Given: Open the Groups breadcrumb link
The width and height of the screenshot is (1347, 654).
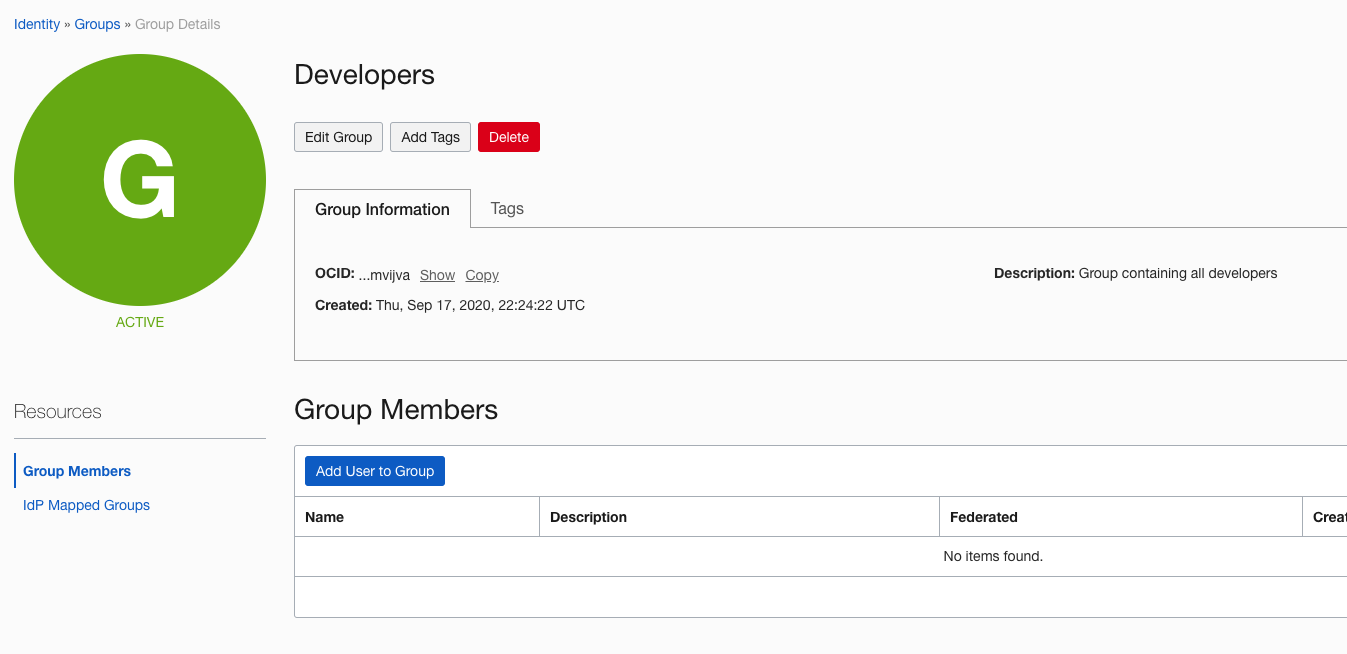Looking at the screenshot, I should pos(97,24).
